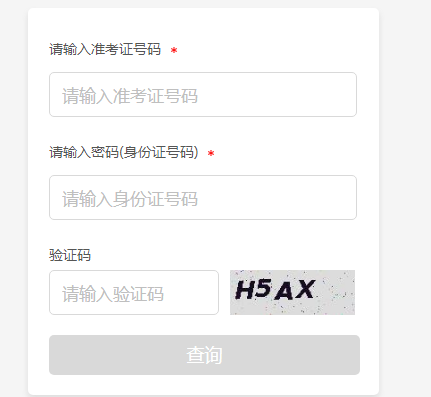Focus the 请输入身份证号码 password field

click(x=203, y=198)
